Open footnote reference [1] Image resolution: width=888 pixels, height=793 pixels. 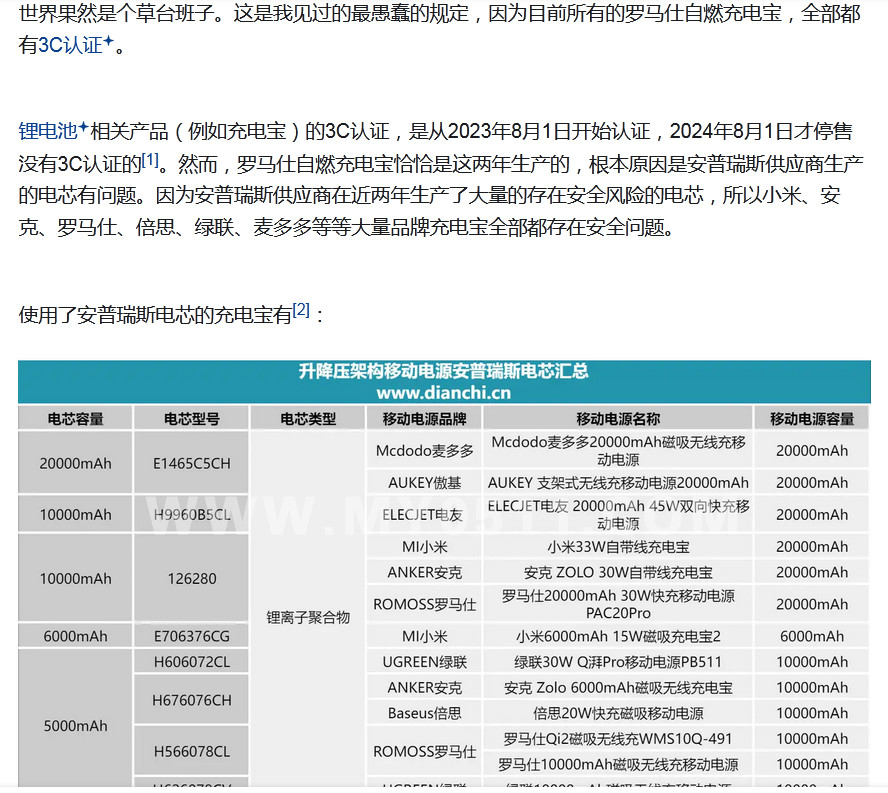pyautogui.click(x=149, y=159)
